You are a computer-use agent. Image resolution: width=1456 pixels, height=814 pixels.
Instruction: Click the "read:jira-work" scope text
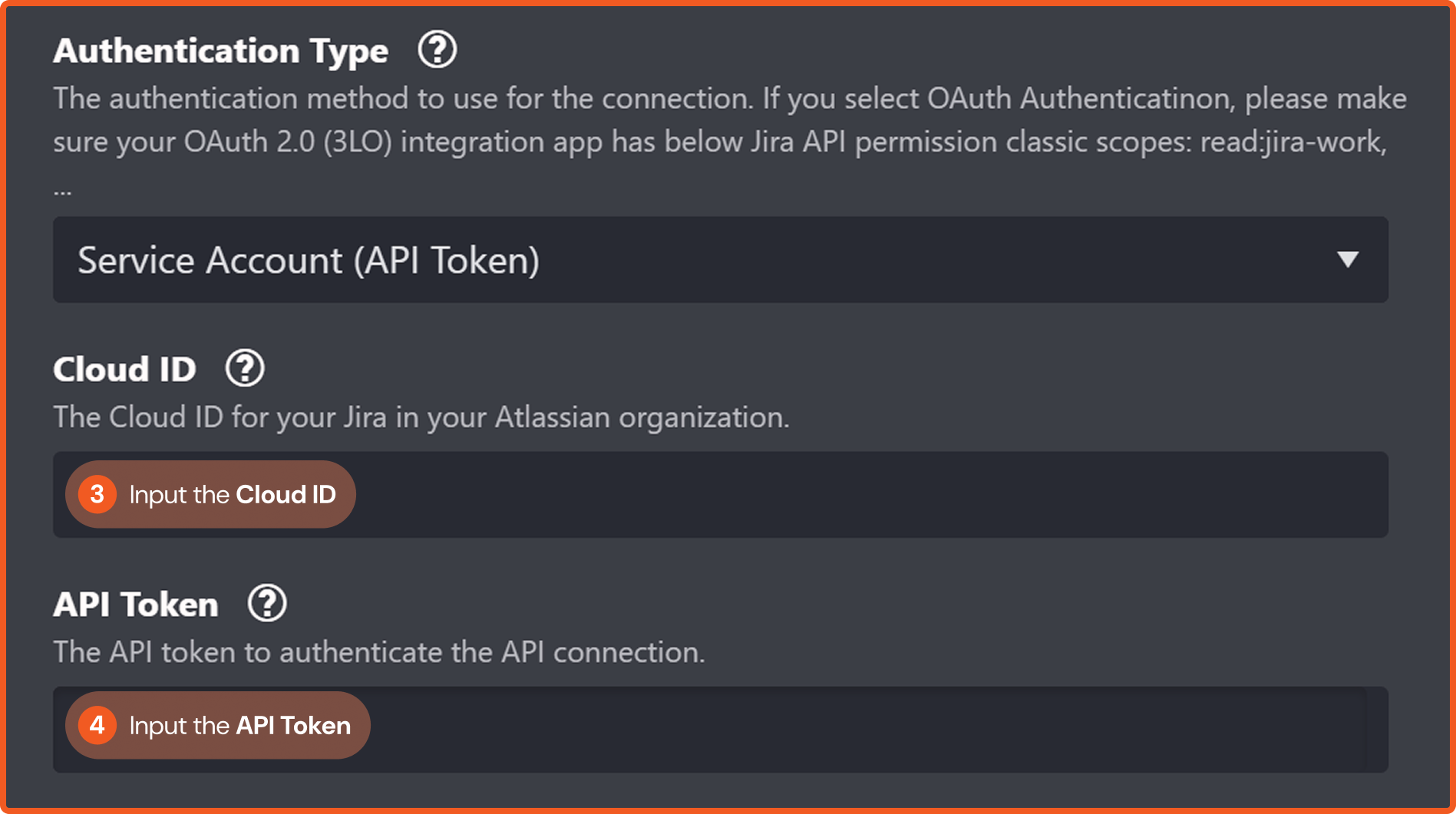1293,142
